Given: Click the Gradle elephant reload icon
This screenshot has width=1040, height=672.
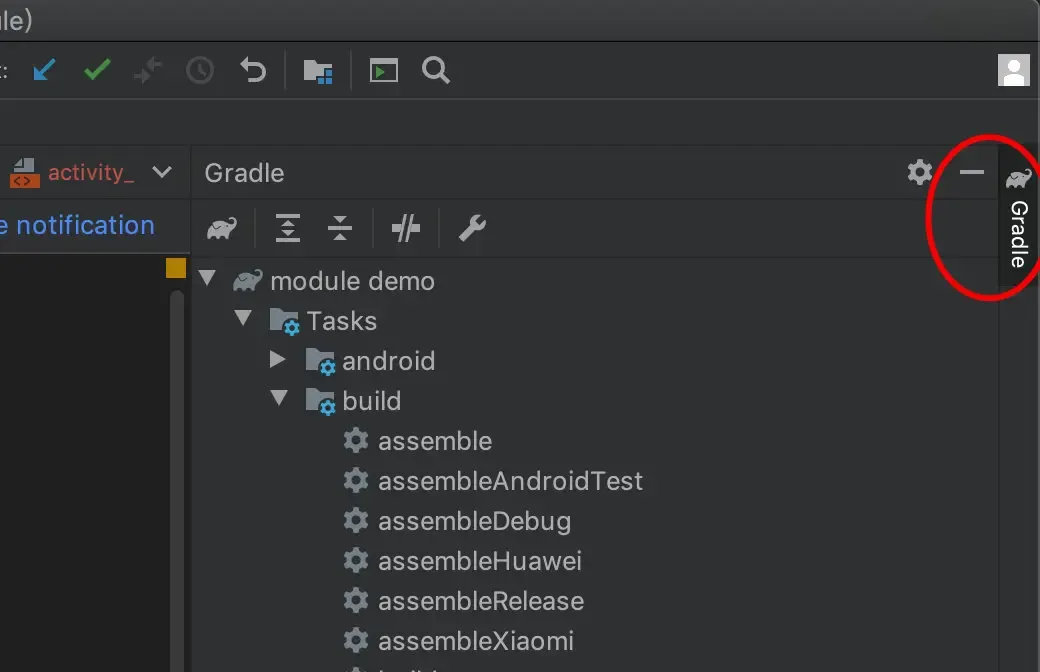Looking at the screenshot, I should tap(222, 229).
